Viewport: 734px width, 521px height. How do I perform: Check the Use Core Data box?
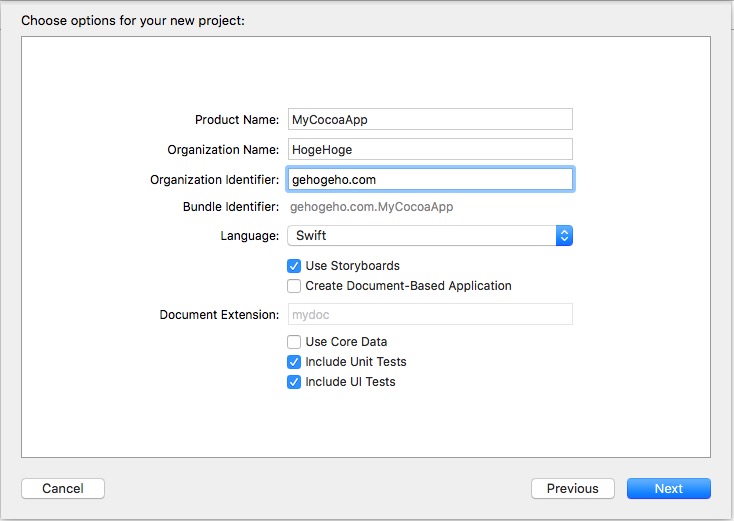(294, 342)
